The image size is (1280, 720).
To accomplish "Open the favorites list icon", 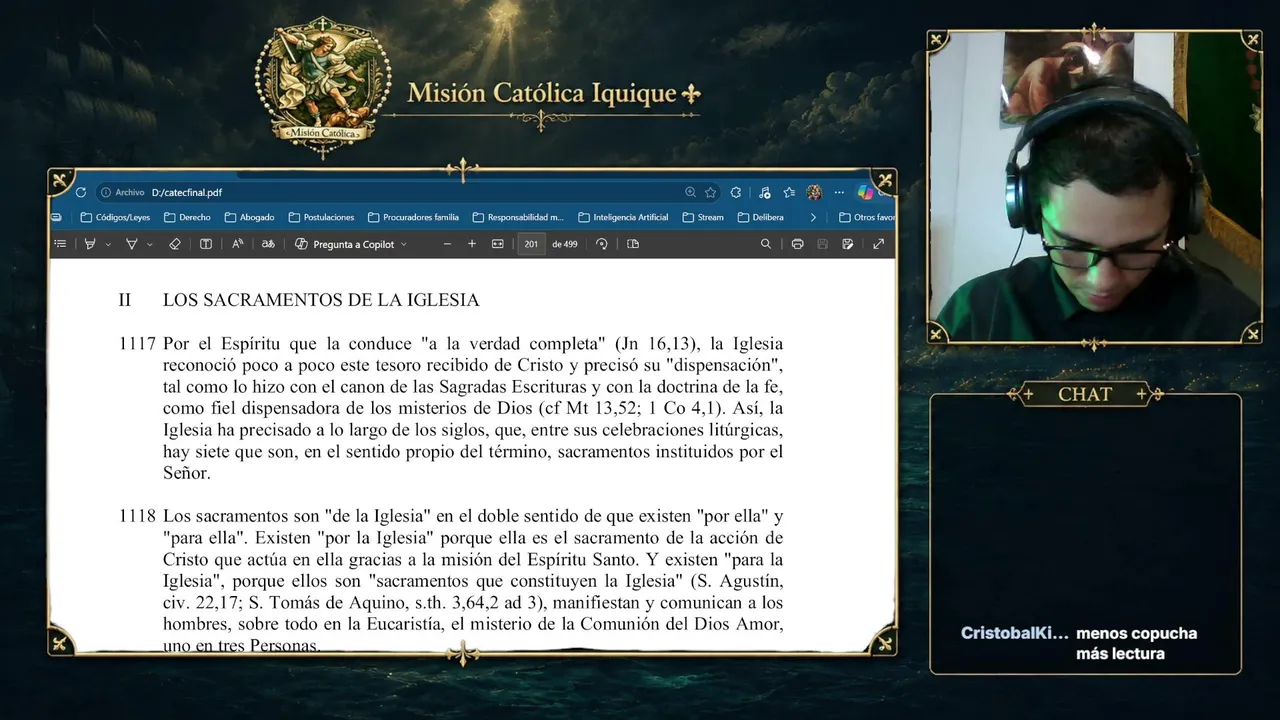I will coord(789,192).
